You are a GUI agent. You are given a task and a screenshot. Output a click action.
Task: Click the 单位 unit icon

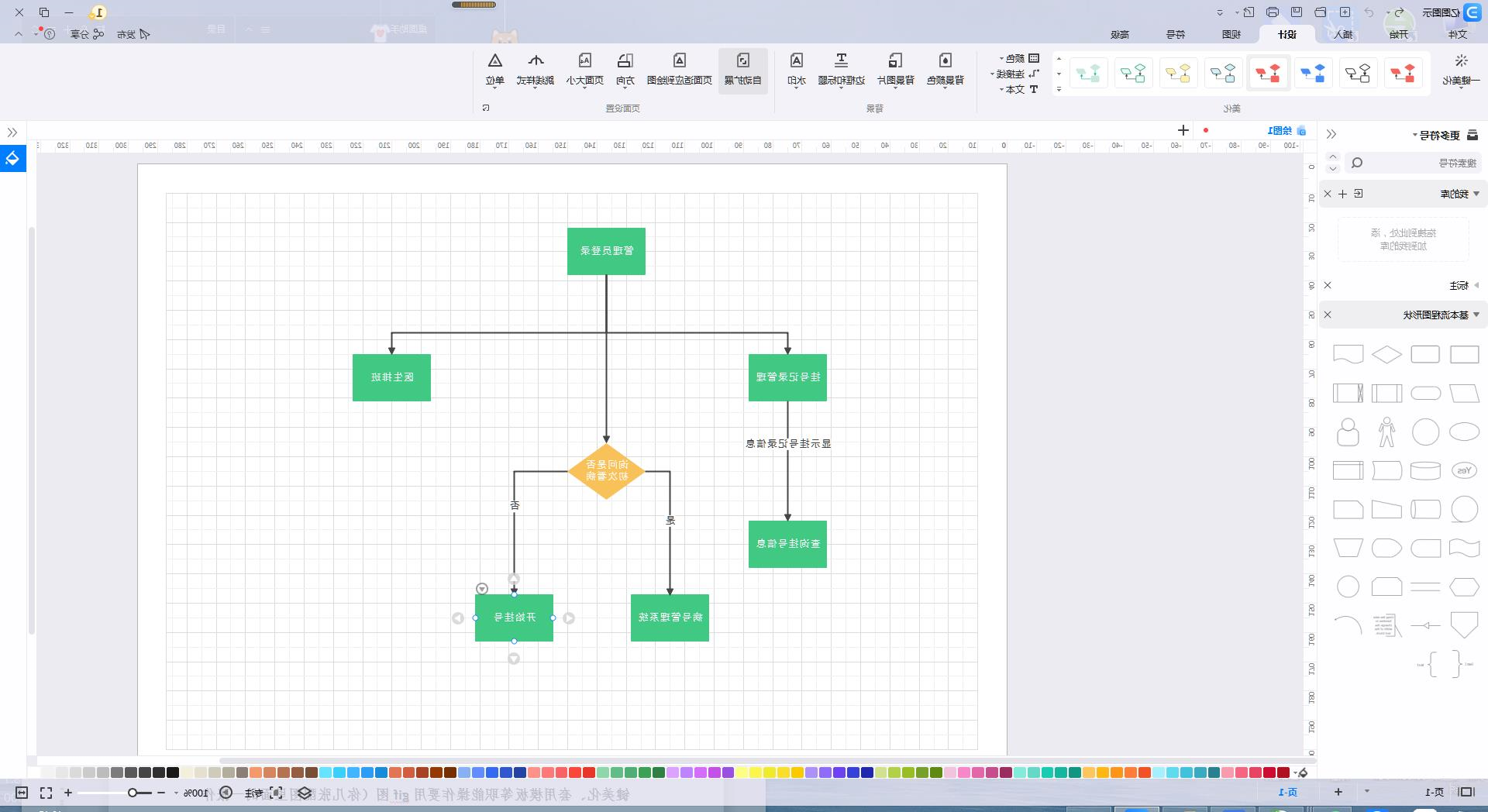pos(494,61)
